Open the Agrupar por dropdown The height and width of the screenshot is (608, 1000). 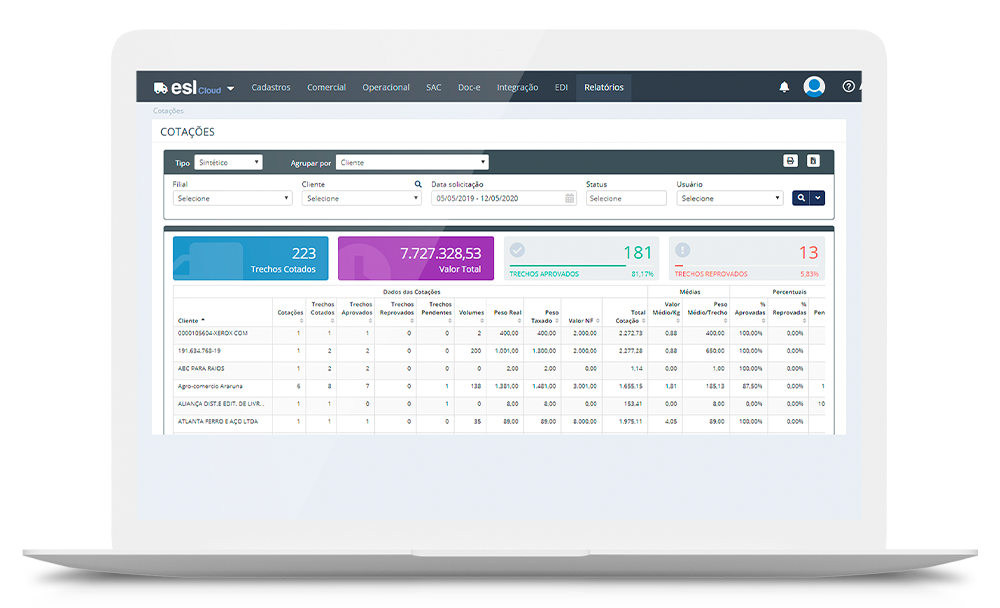tap(412, 162)
